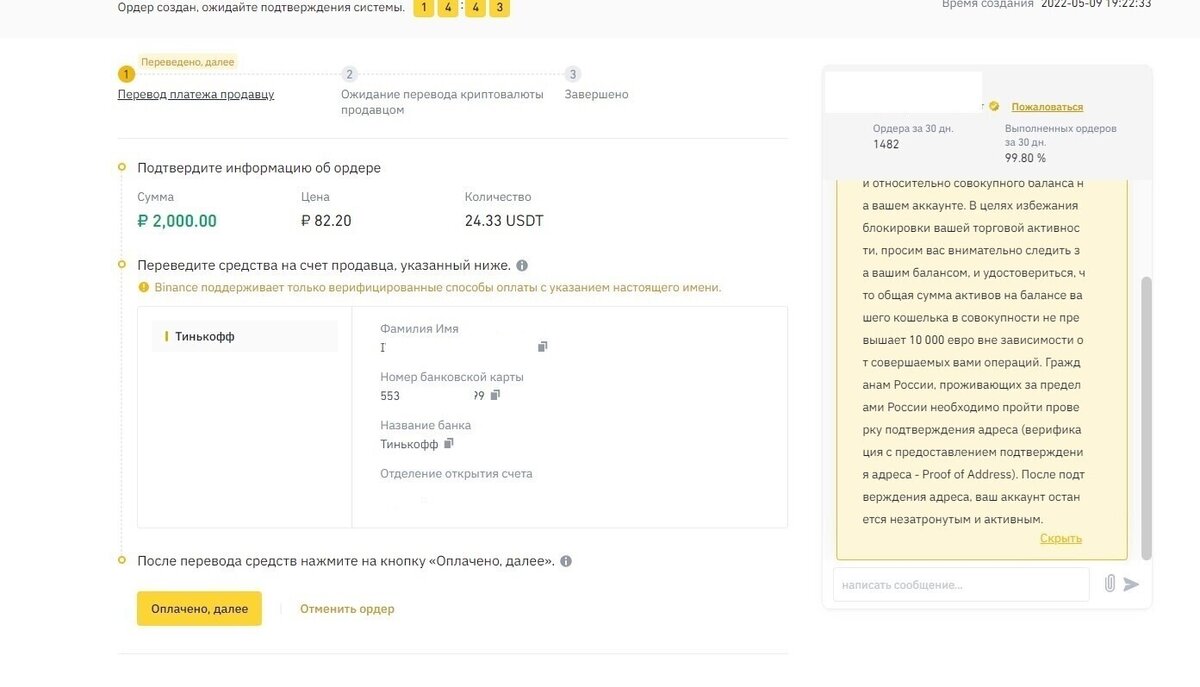Click step 2 Ожидание перевода криптовалюты
This screenshot has height=687, width=1200.
click(442, 94)
